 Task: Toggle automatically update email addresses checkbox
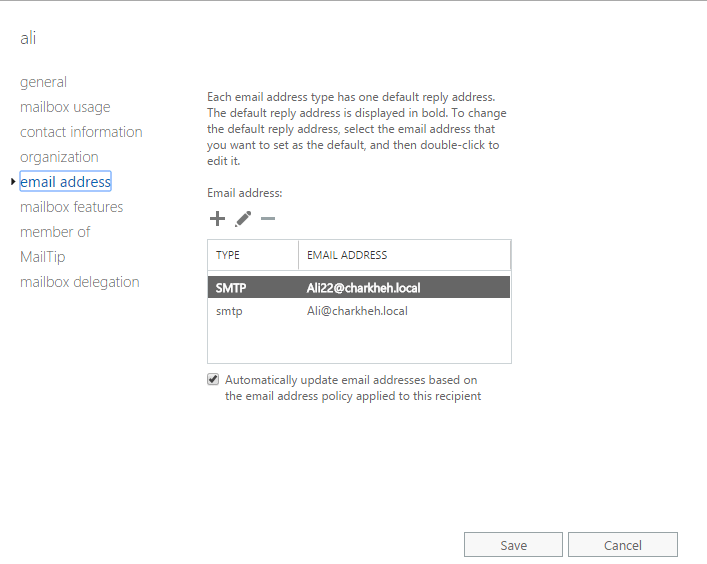pyautogui.click(x=213, y=380)
